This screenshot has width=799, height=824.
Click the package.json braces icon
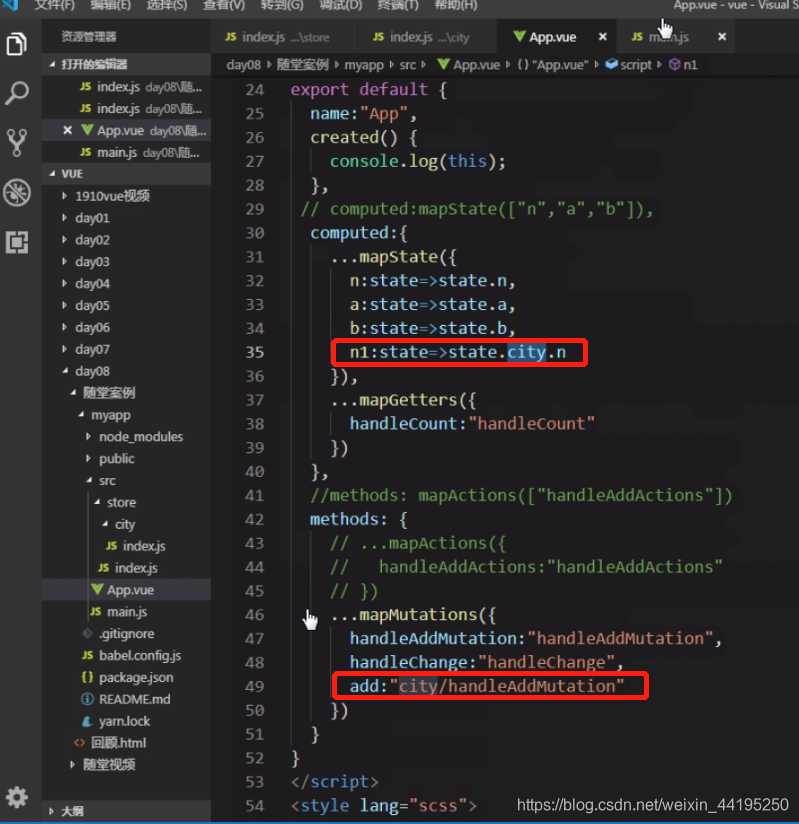[88, 677]
